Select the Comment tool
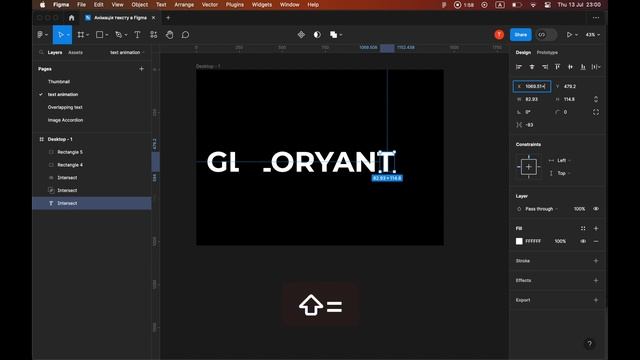640x360 pixels. 185,35
